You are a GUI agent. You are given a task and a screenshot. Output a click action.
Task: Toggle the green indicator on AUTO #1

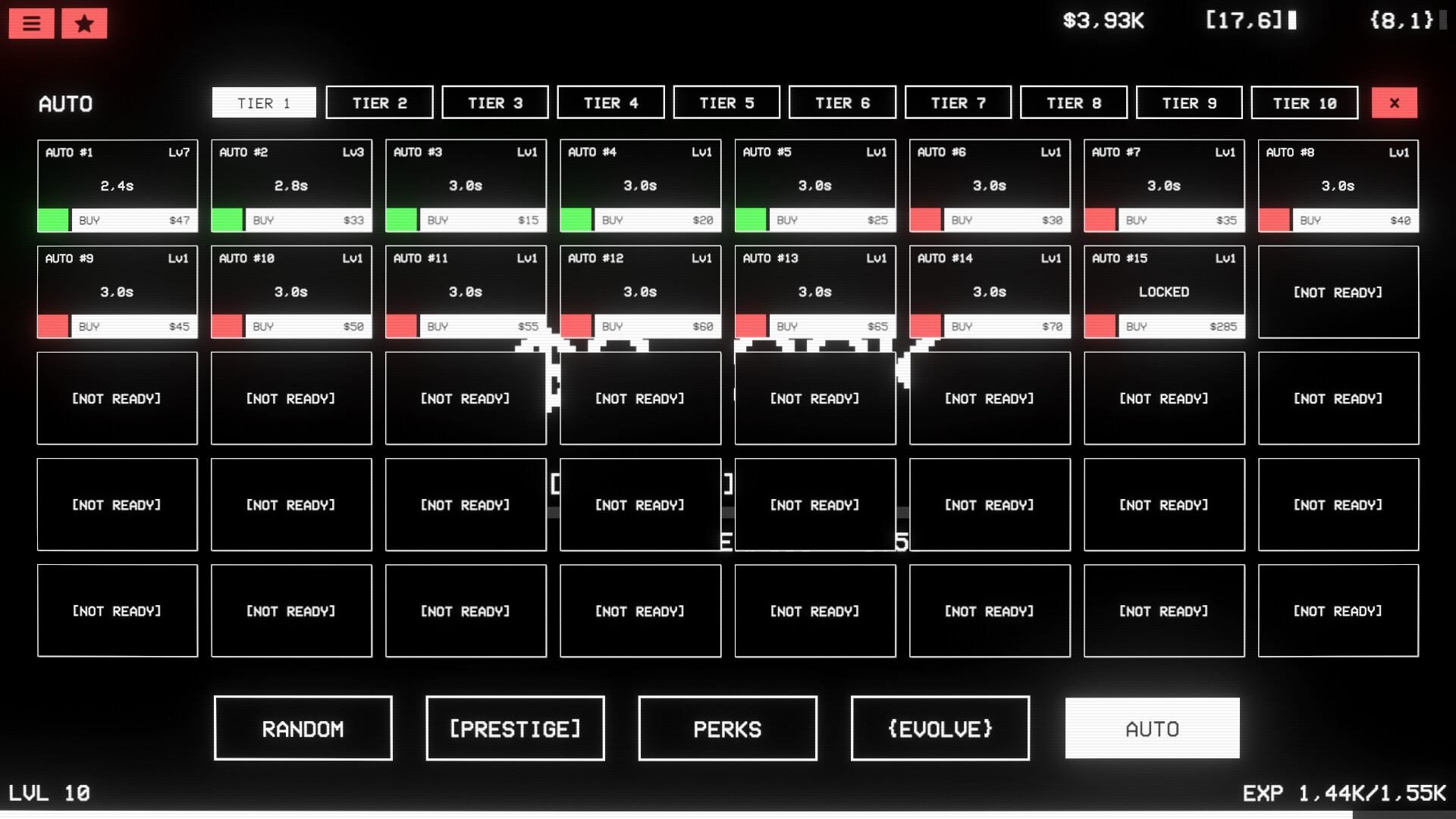coord(53,220)
